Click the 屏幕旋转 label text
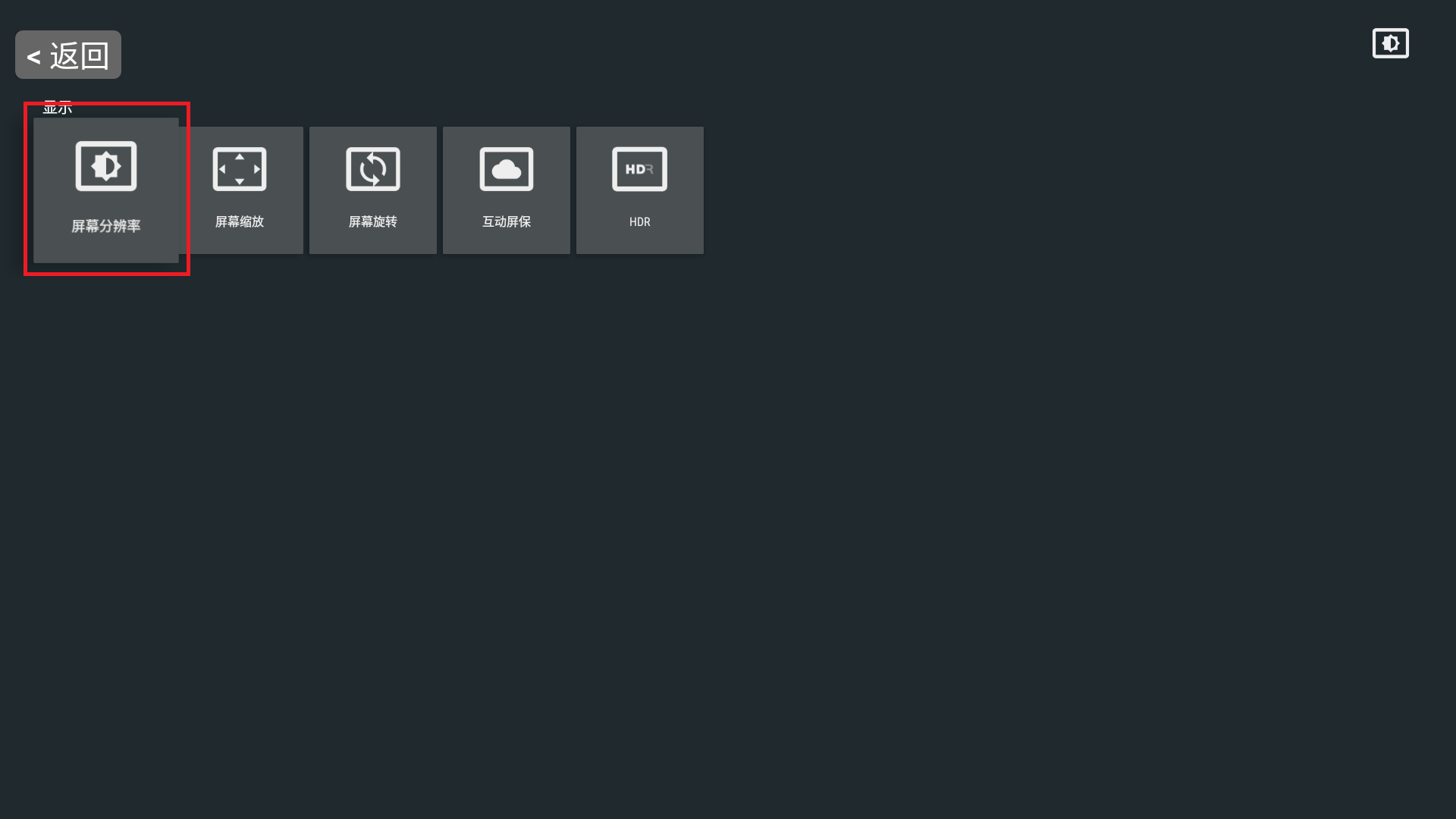 373,221
